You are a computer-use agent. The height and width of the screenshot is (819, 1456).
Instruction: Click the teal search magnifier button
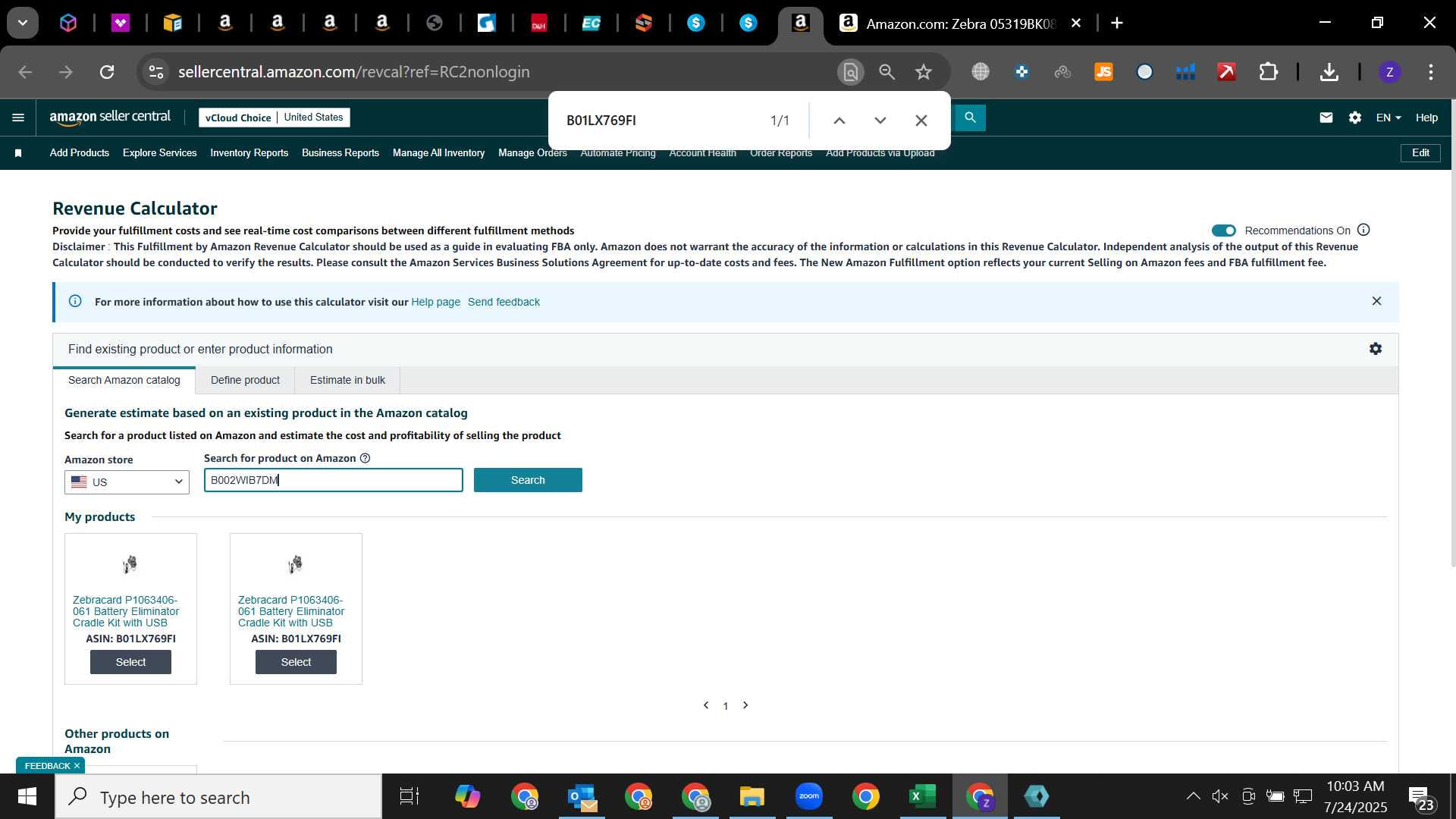click(969, 118)
